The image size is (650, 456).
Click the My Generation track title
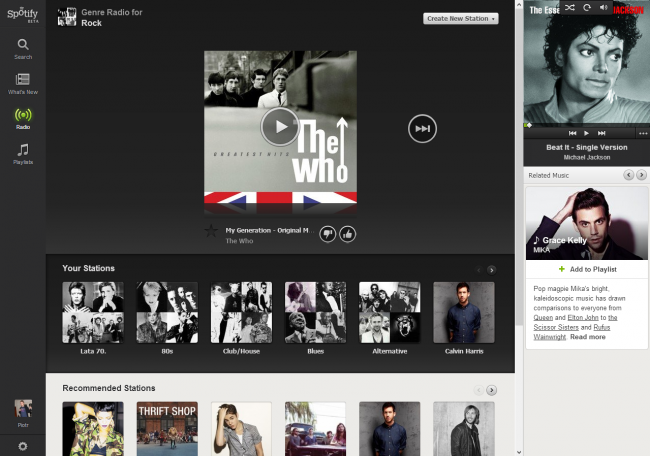270,230
